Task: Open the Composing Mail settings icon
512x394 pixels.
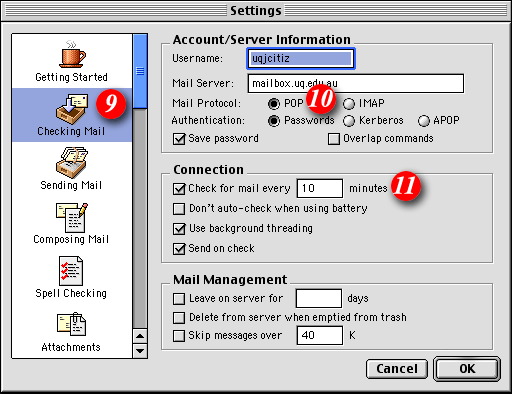Action: tap(72, 217)
